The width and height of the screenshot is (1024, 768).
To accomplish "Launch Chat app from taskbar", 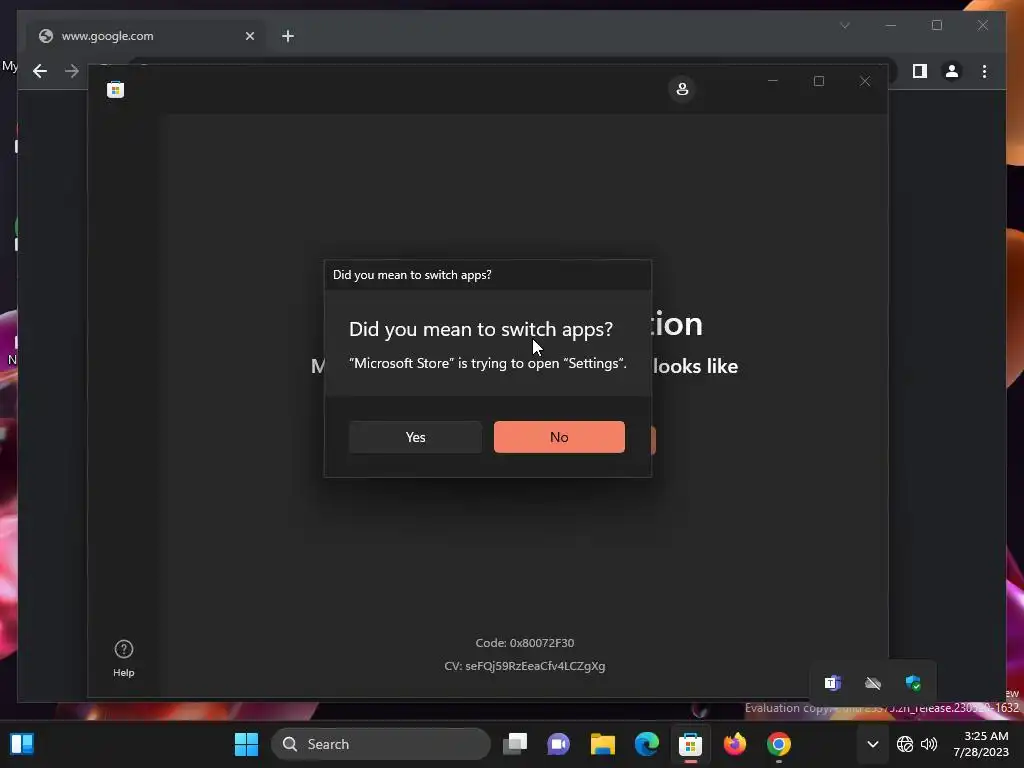I will coord(558,744).
